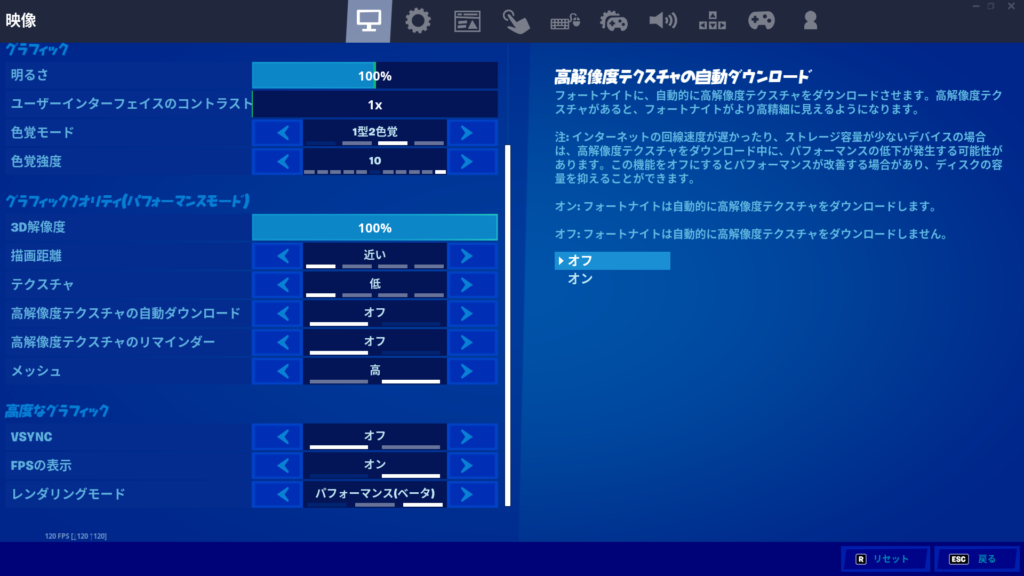Viewport: 1024px width, 576px height.
Task: Open the Keyboard and Mouse settings icon
Action: (565, 19)
